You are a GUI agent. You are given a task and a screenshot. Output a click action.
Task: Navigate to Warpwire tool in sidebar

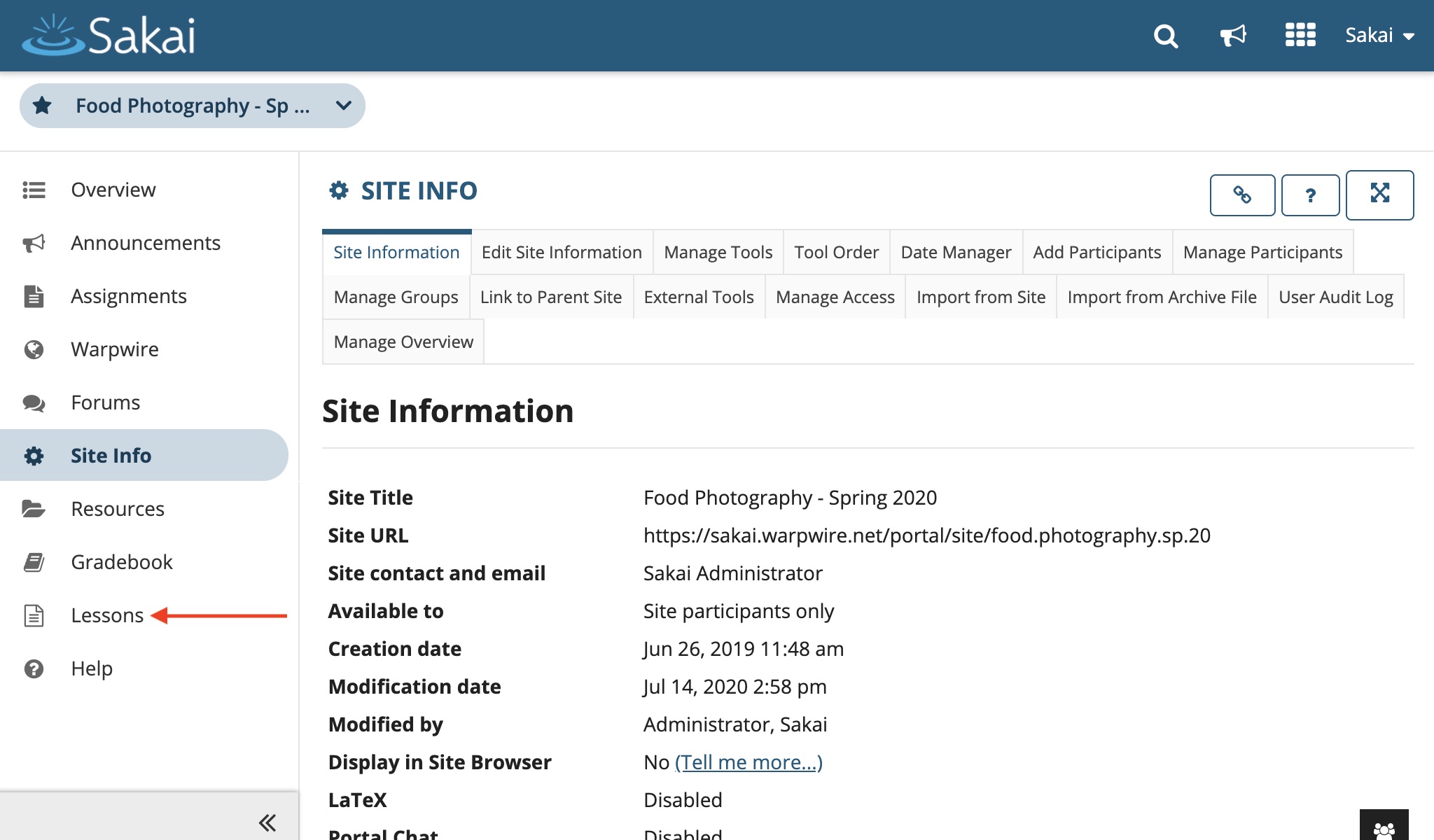115,349
